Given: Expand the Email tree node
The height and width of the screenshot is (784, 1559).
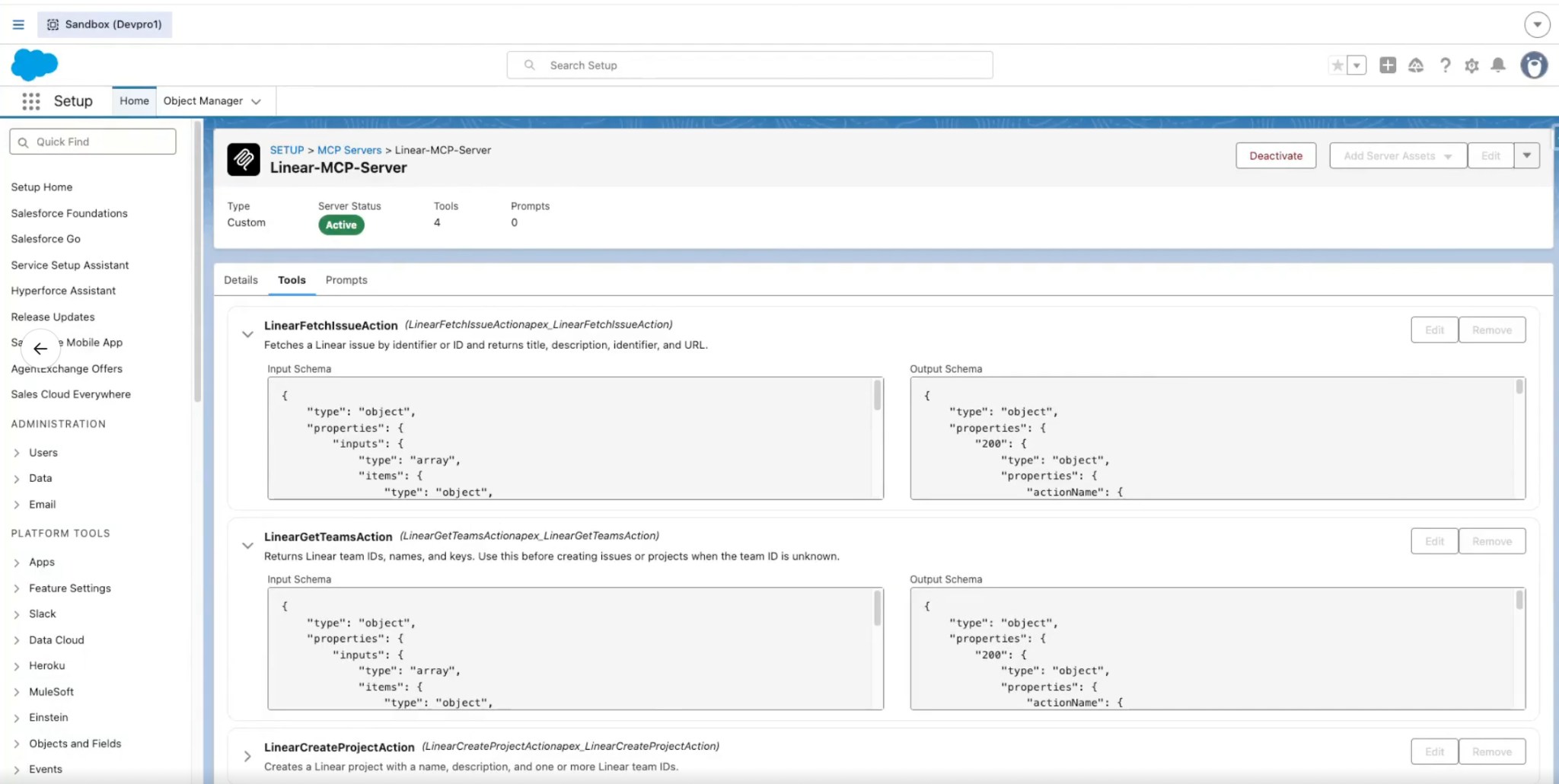Looking at the screenshot, I should [17, 505].
